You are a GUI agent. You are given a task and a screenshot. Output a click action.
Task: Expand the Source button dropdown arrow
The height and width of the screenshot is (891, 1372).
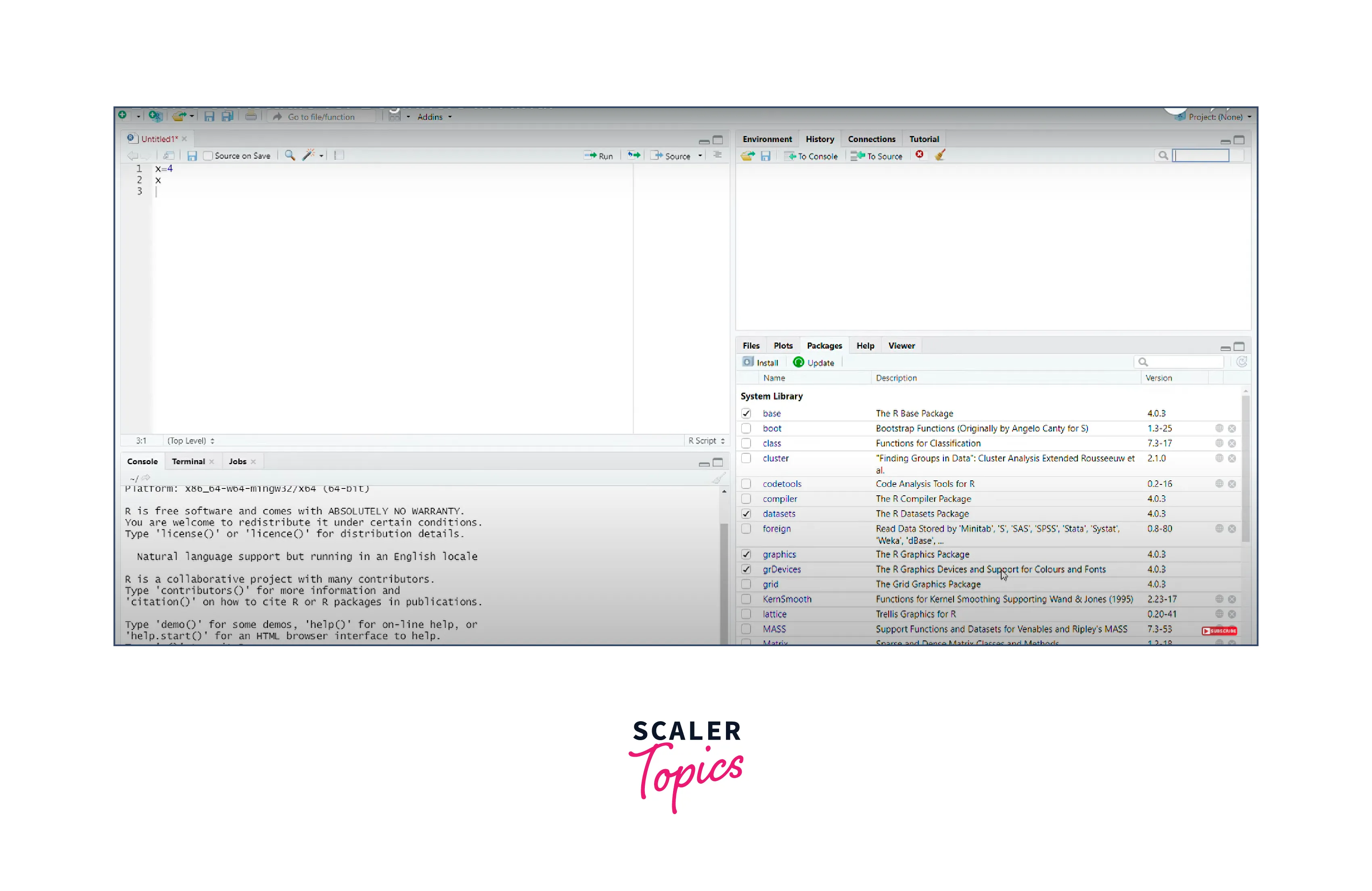pyautogui.click(x=700, y=156)
